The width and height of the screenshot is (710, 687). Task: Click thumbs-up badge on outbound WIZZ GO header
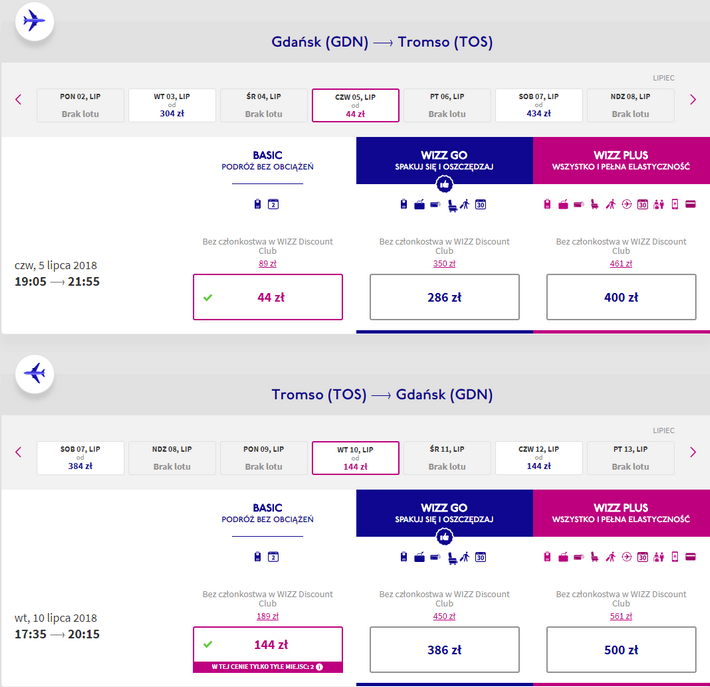[x=444, y=183]
